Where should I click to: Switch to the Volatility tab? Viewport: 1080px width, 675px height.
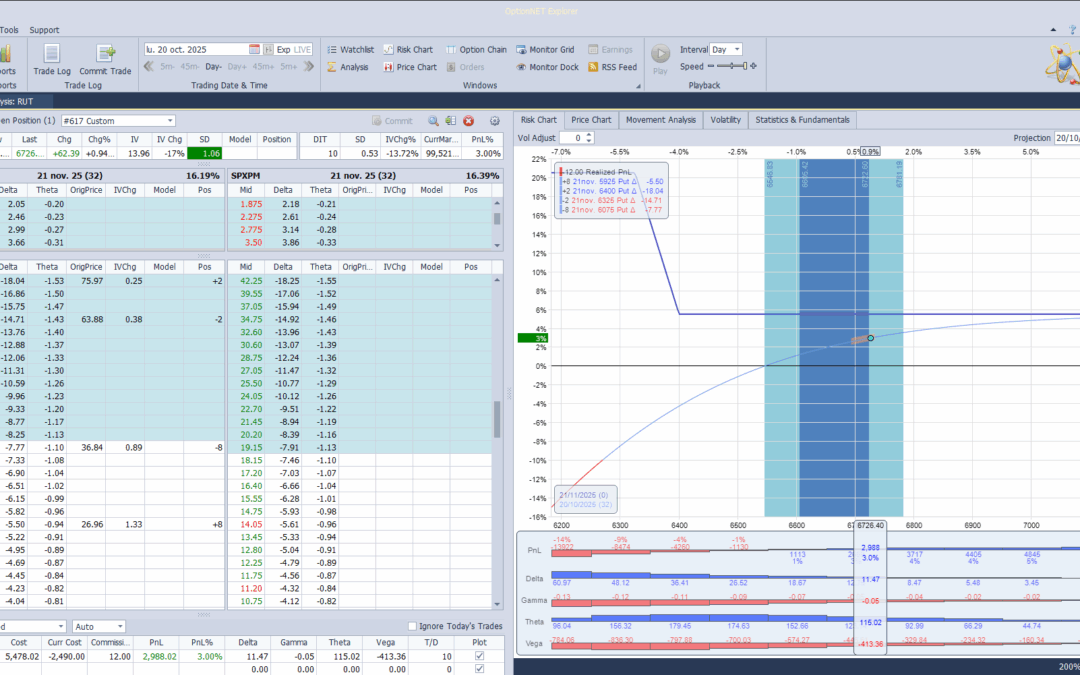(x=725, y=120)
